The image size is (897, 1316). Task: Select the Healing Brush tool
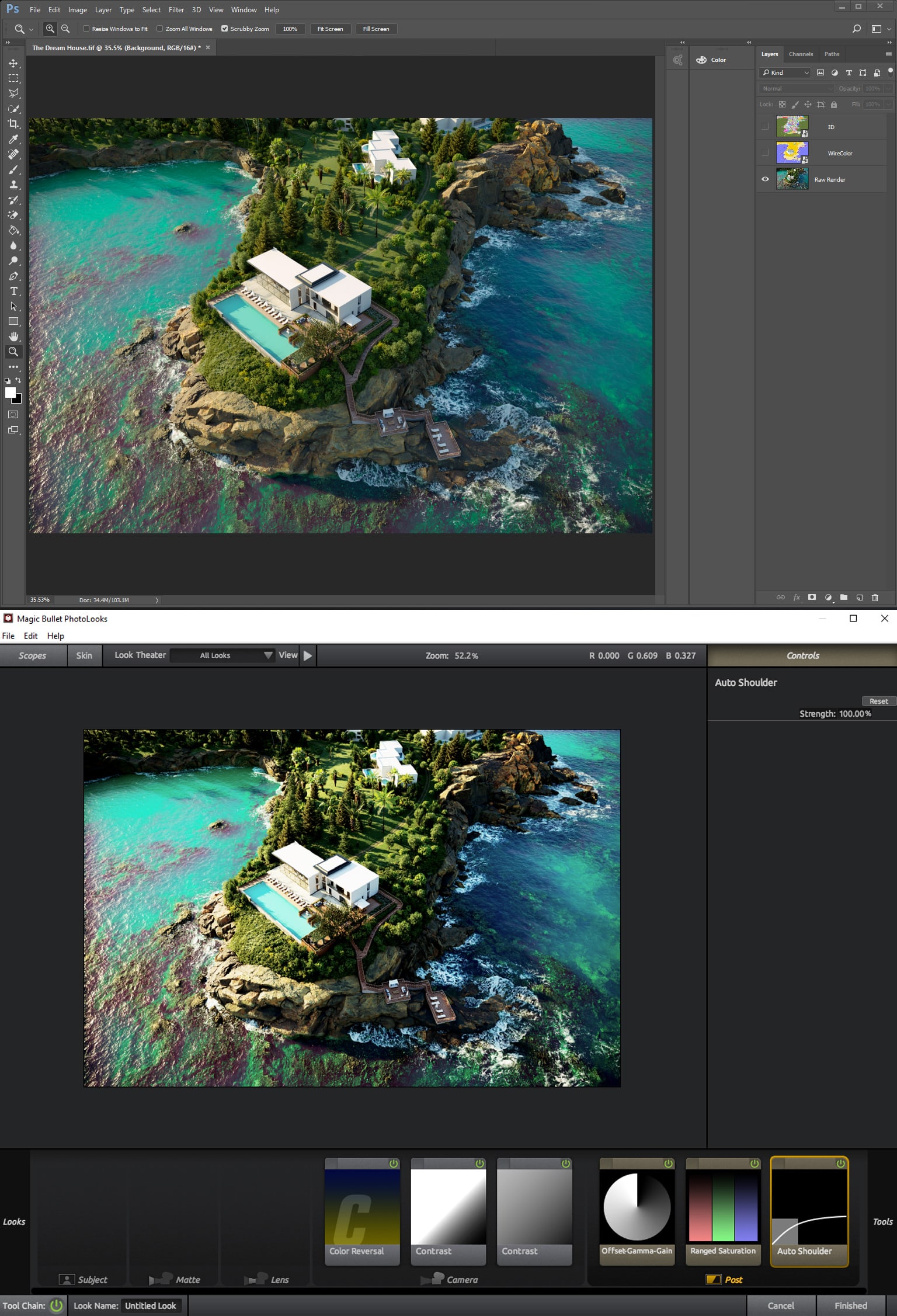point(13,154)
